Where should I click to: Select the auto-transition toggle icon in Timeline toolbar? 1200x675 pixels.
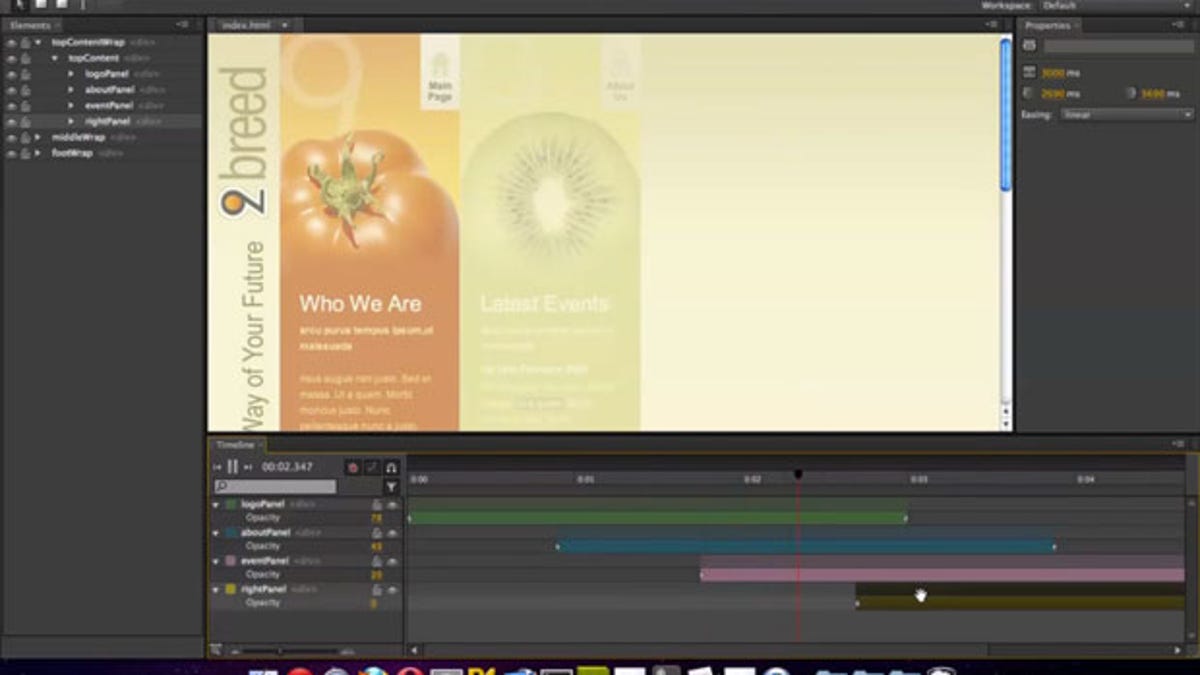(x=370, y=467)
